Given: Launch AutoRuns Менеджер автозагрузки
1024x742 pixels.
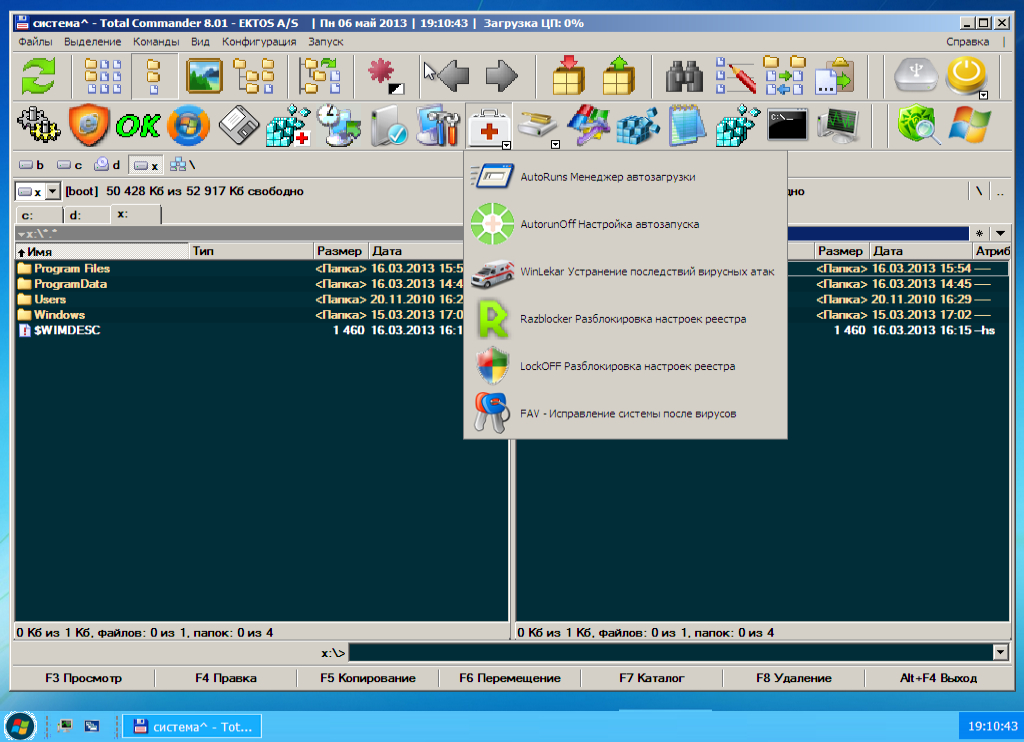Looking at the screenshot, I should click(625, 176).
